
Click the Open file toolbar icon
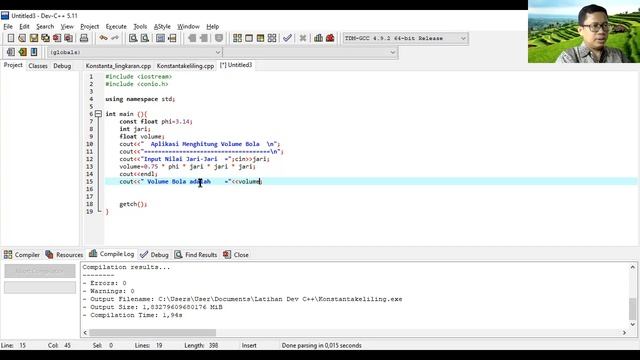pos(22,38)
